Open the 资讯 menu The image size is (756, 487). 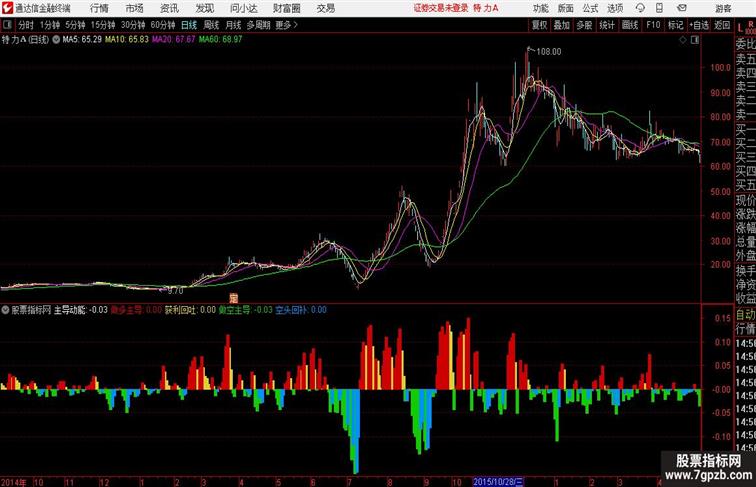pos(169,8)
